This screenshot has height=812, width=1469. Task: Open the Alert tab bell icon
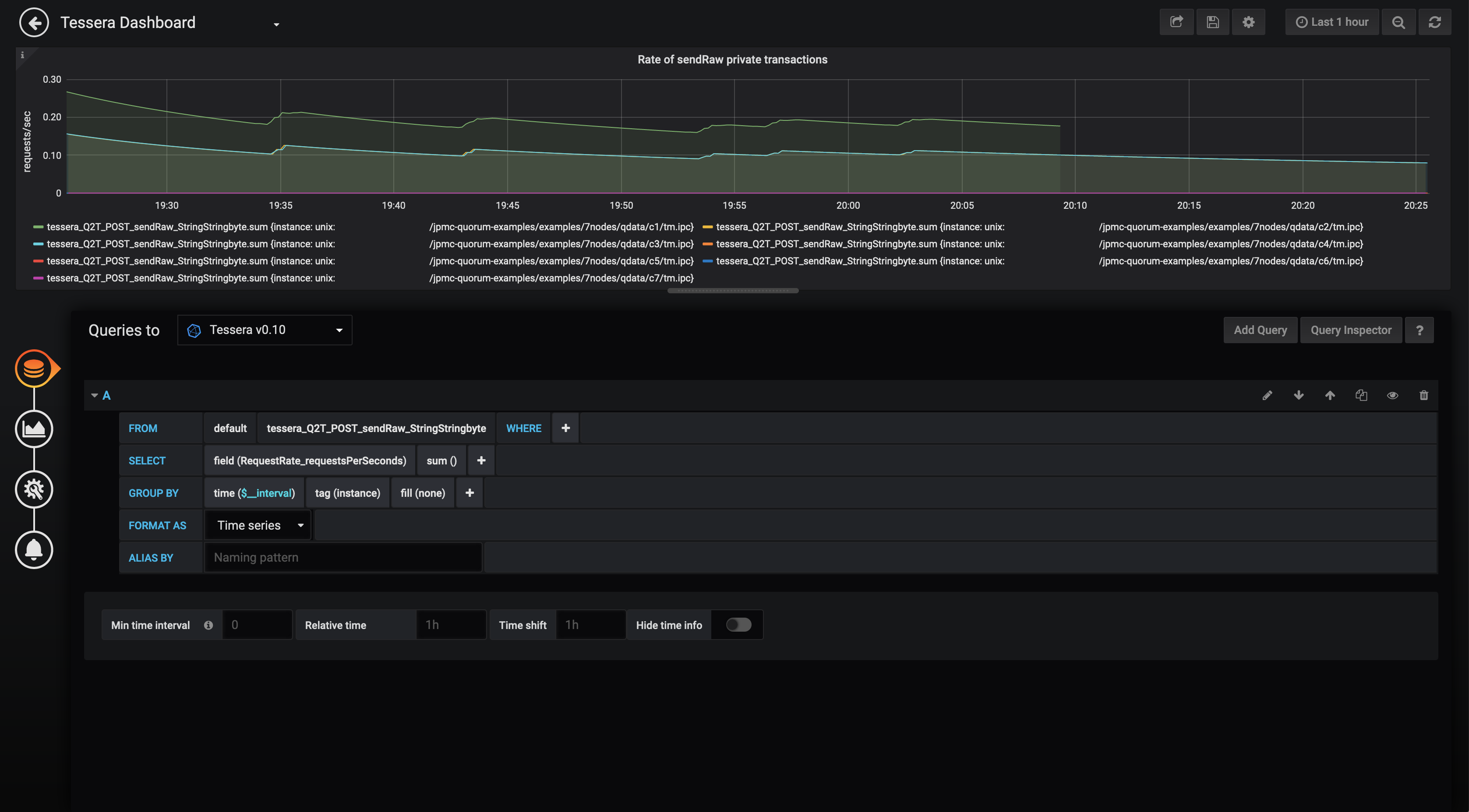34,549
